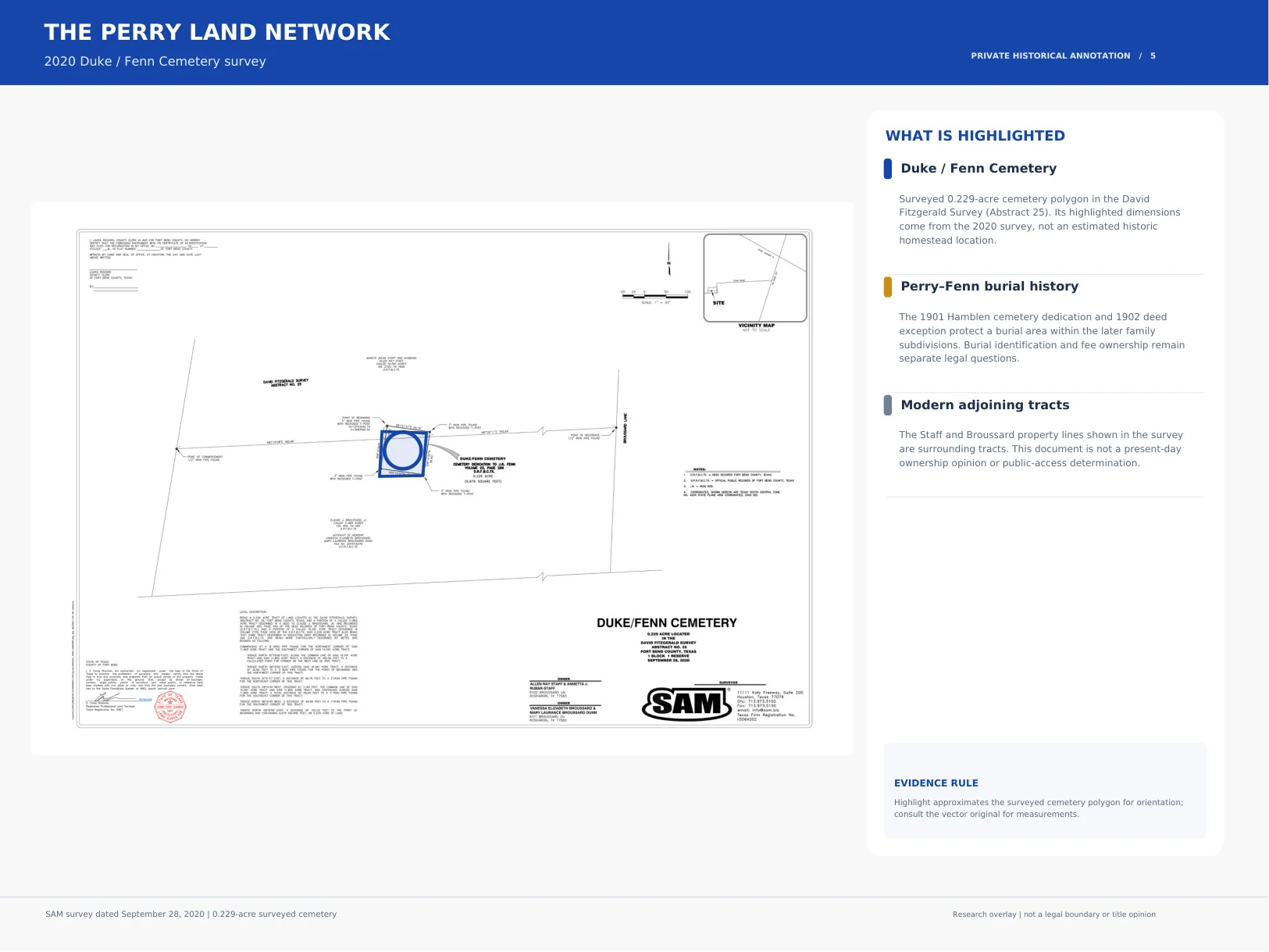Viewport: 1269px width, 952px height.
Task: Click 'THE PERRY LAND NETWORK' title
Action: pyautogui.click(x=217, y=32)
